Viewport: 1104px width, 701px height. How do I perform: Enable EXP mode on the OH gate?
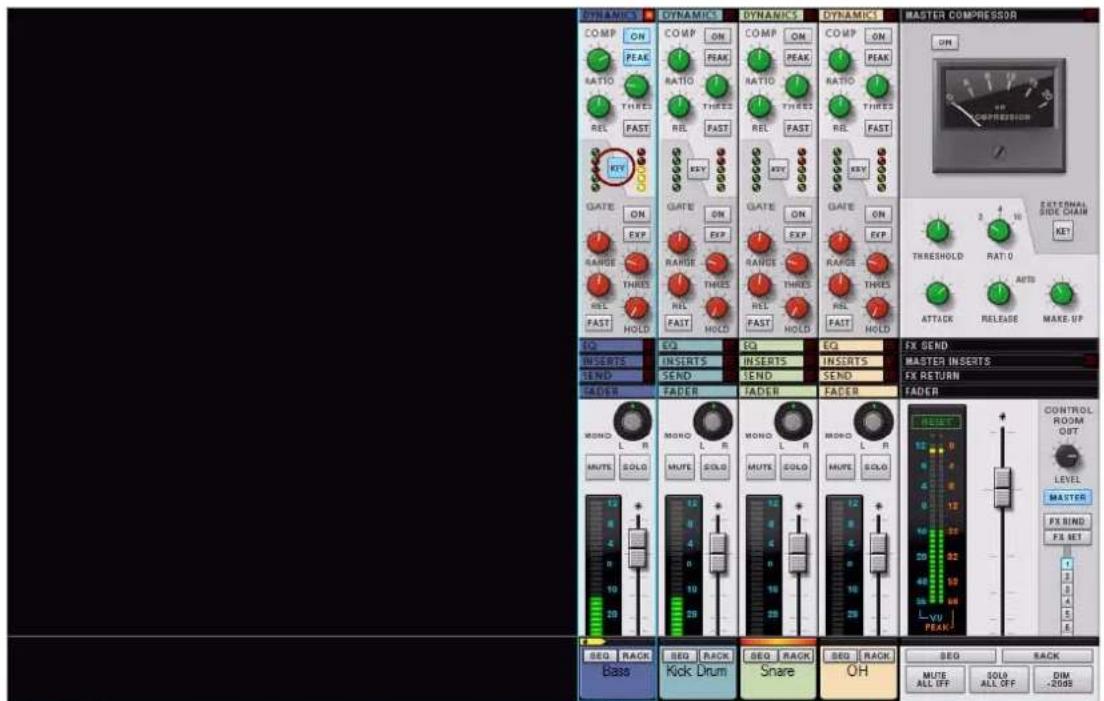tap(878, 235)
